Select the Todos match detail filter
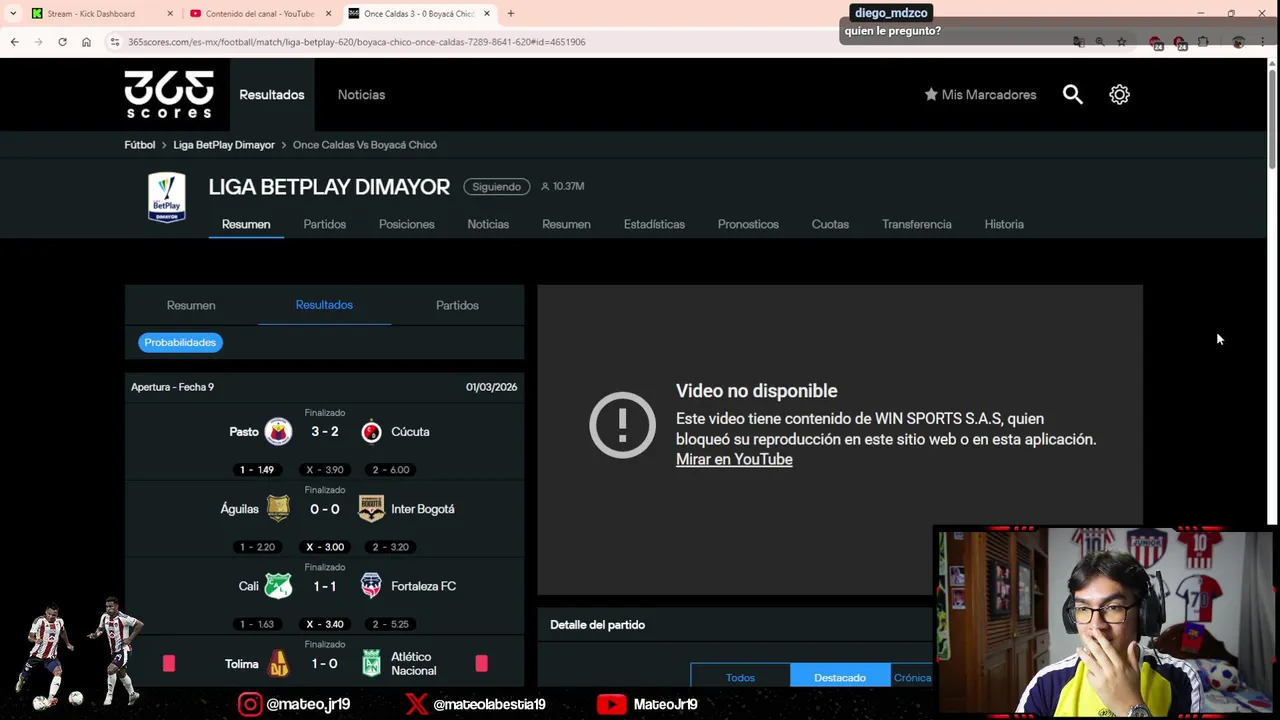This screenshot has height=720, width=1280. pyautogui.click(x=740, y=677)
